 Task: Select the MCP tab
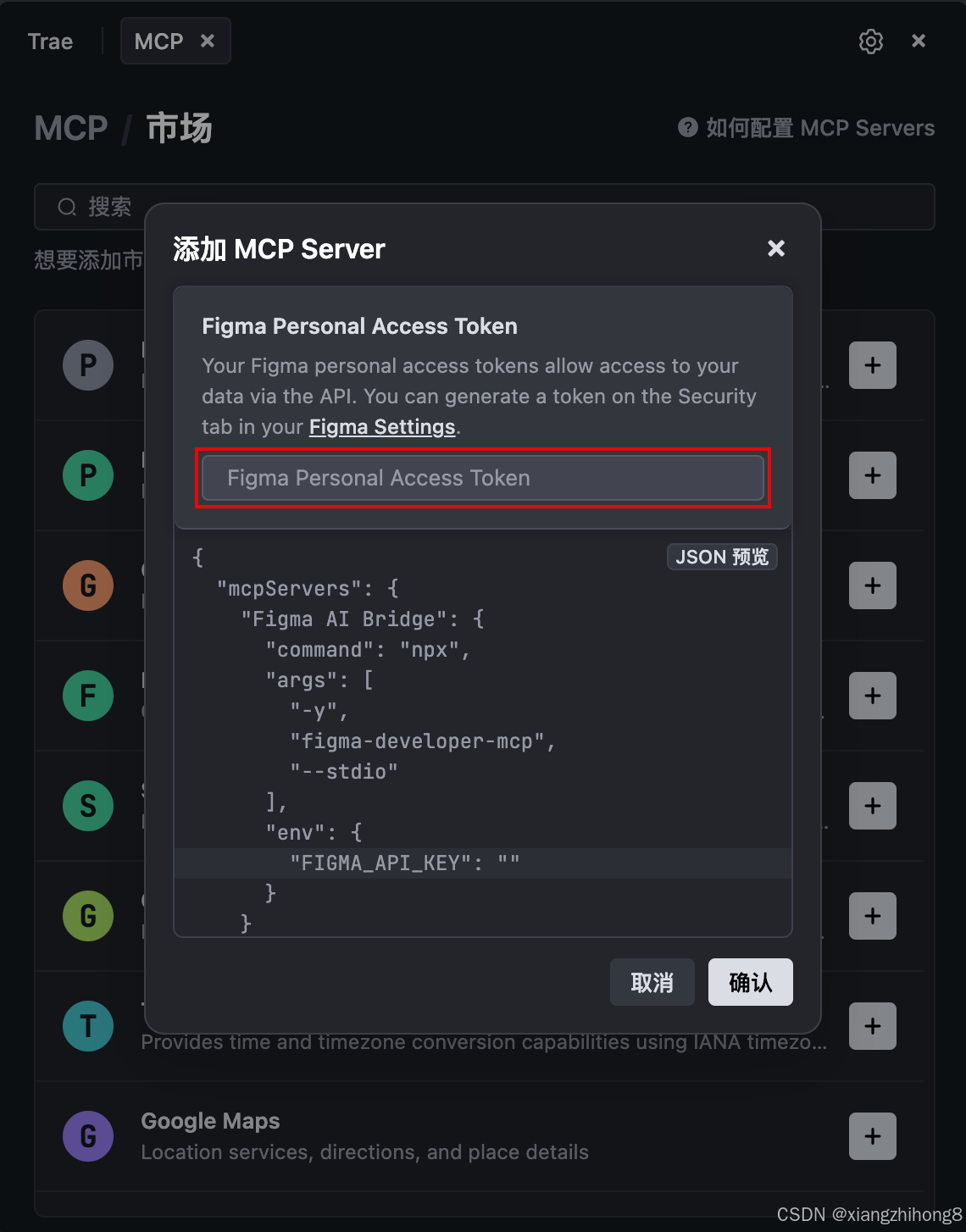pos(158,42)
